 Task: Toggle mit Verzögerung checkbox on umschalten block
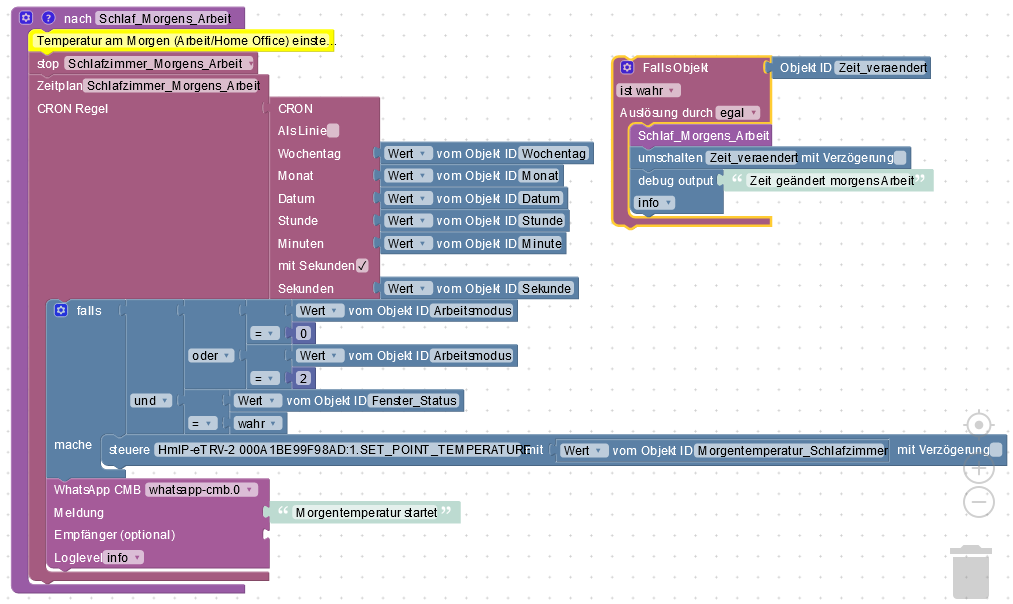(x=900, y=158)
